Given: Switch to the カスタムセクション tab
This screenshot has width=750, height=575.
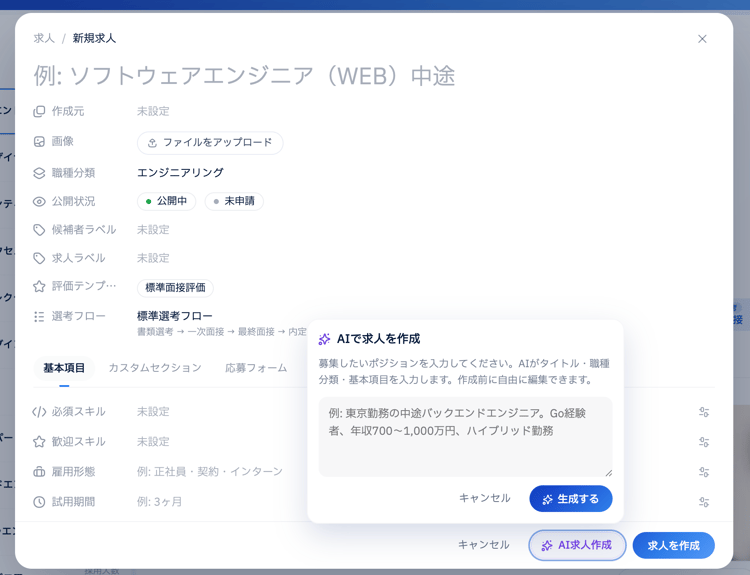Looking at the screenshot, I should click(x=155, y=368).
